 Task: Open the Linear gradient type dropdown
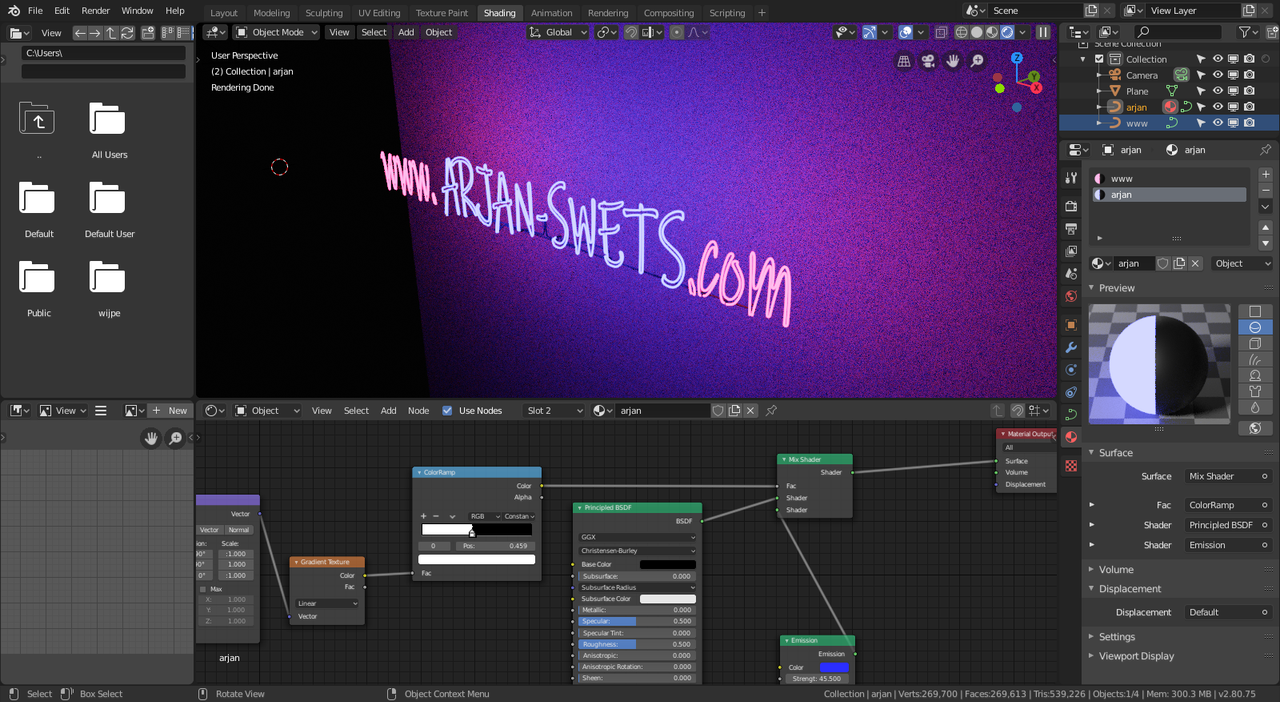(327, 603)
